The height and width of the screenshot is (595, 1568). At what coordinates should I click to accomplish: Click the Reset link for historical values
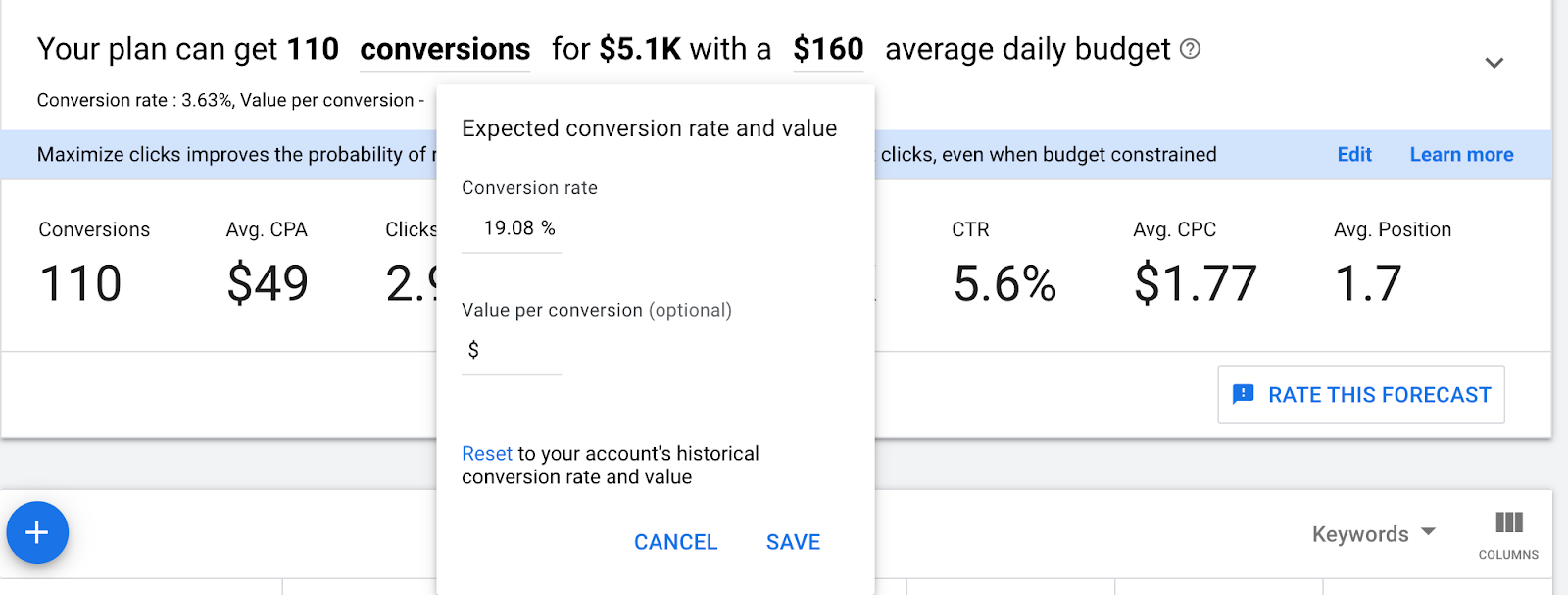click(x=487, y=454)
